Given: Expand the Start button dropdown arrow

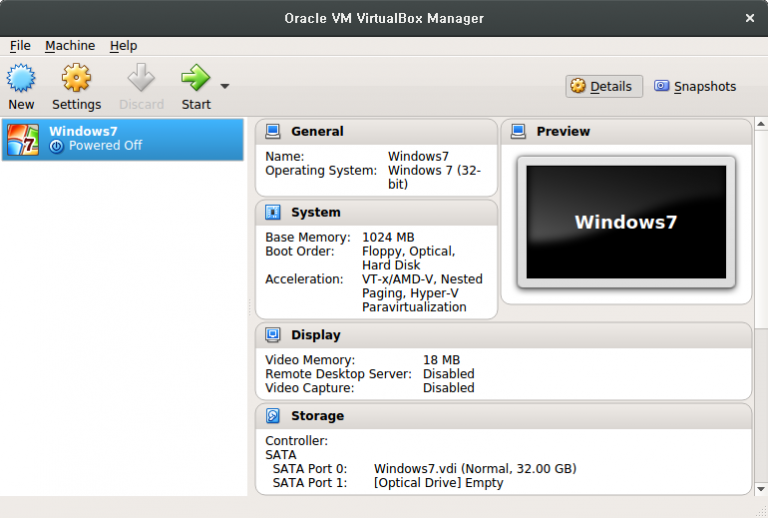Looking at the screenshot, I should point(225,86).
